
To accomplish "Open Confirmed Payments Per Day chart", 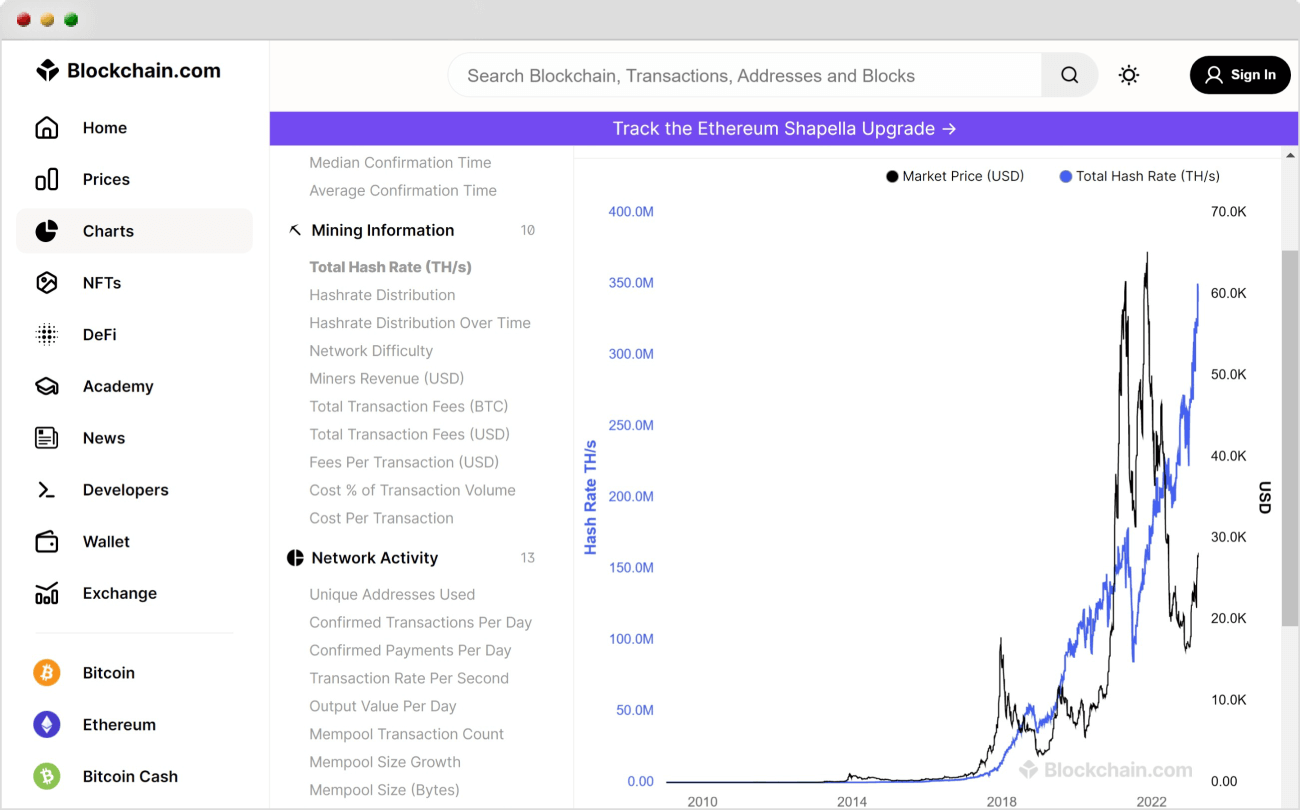I will coord(410,651).
